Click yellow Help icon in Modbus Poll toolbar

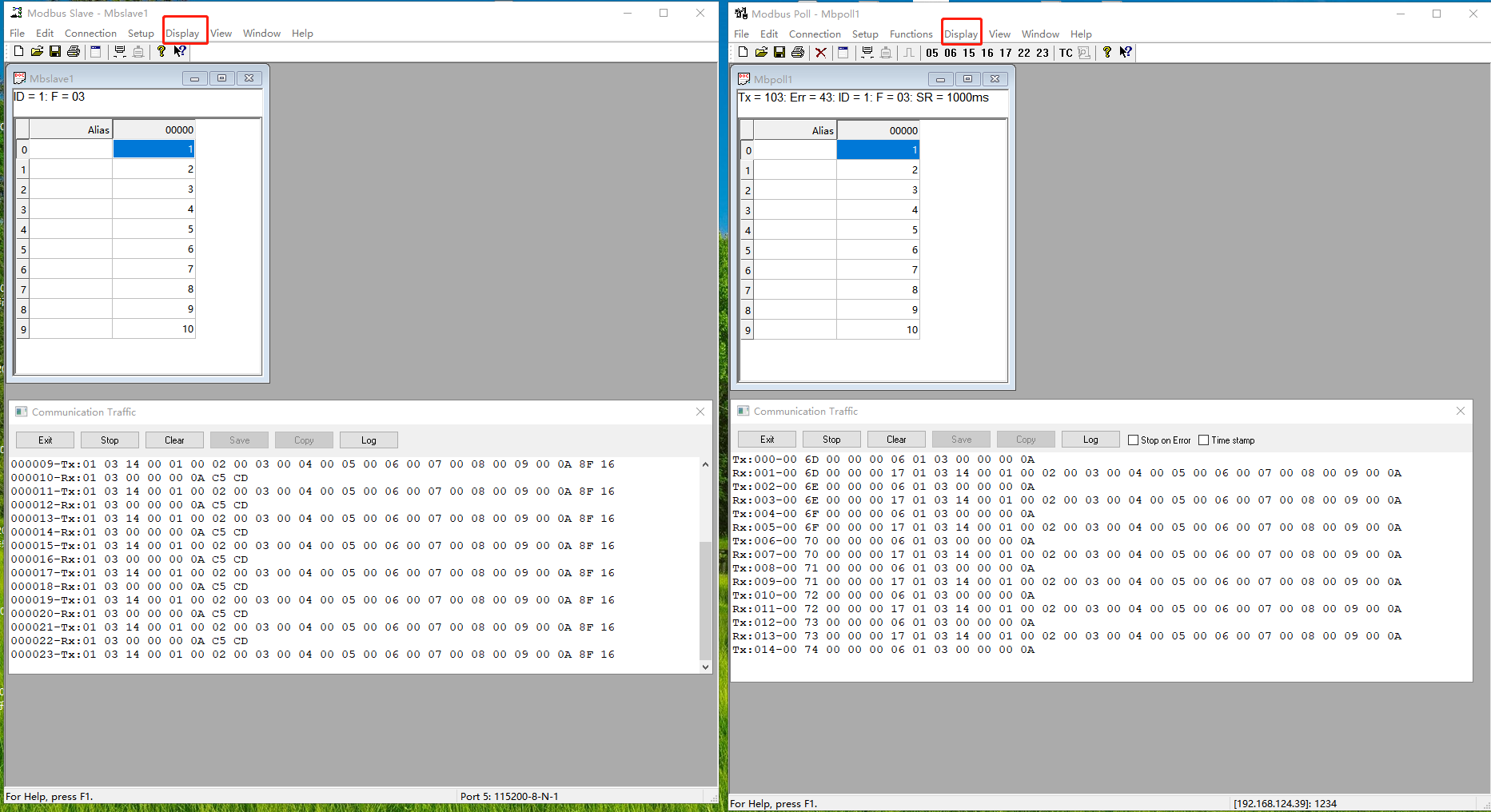(1107, 52)
